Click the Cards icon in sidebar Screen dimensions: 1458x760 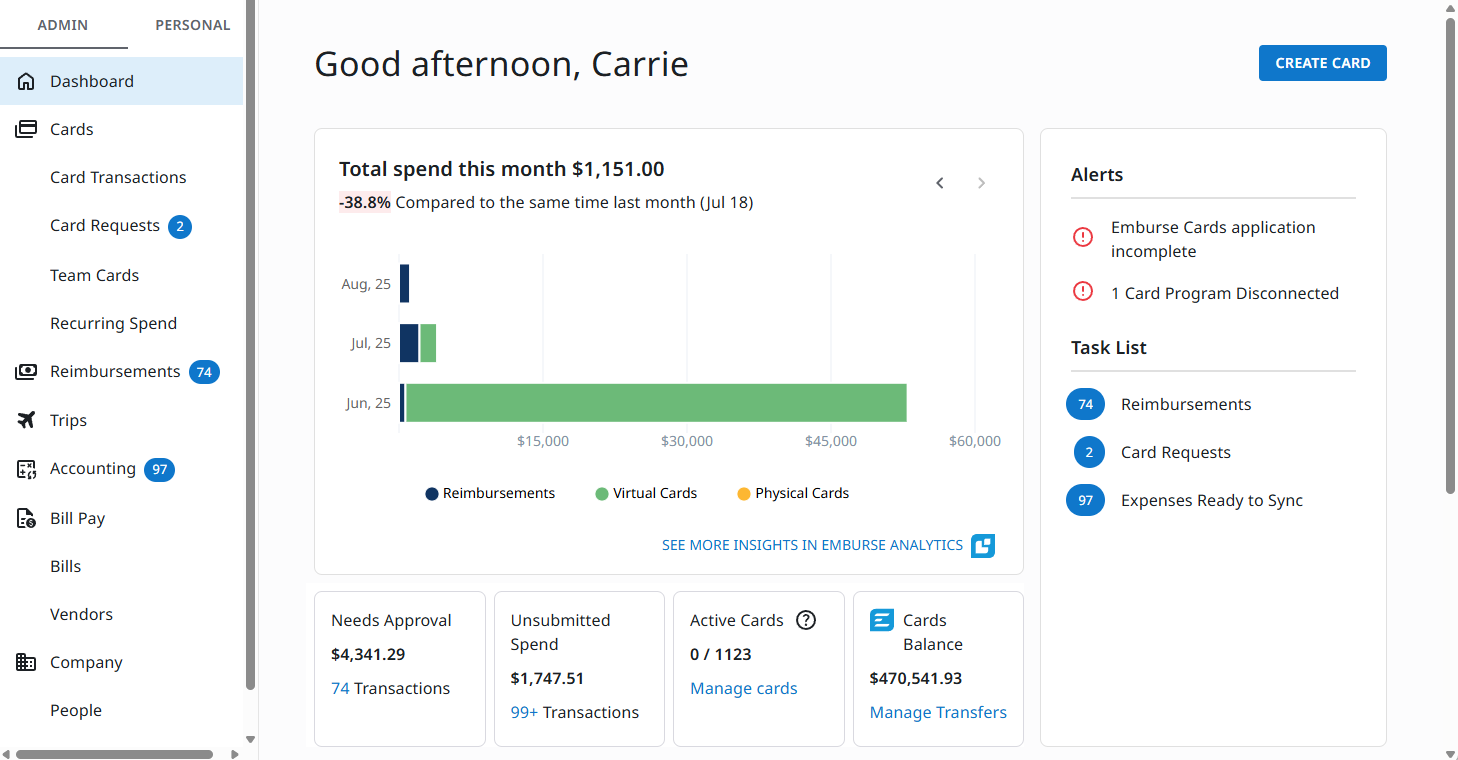pos(26,129)
